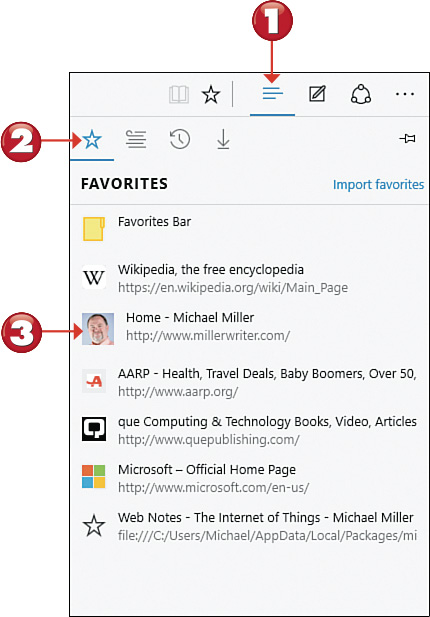Open the Downloads arrow tab
The width and height of the screenshot is (430, 617).
223,140
